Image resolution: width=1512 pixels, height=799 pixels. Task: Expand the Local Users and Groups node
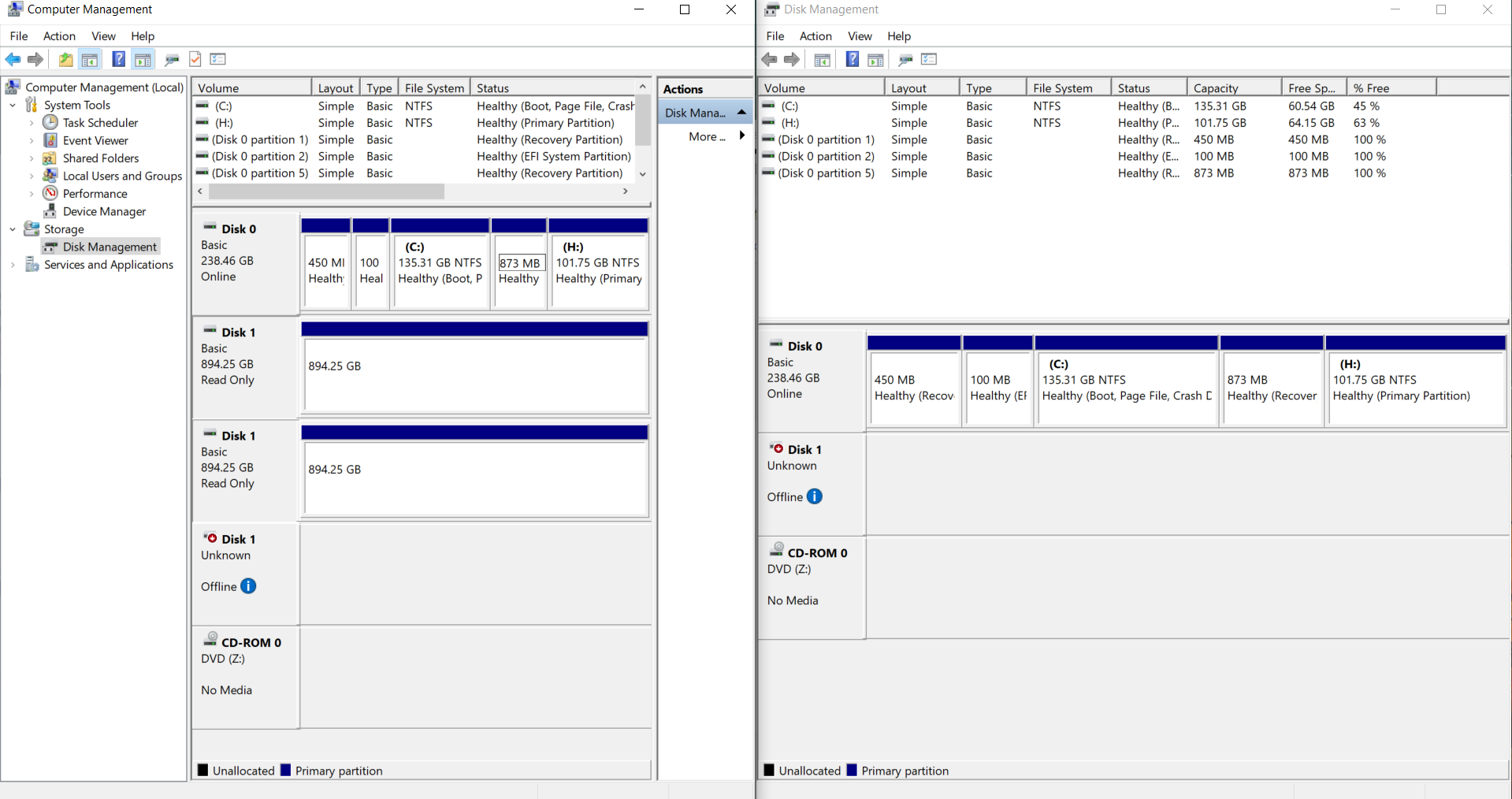32,176
